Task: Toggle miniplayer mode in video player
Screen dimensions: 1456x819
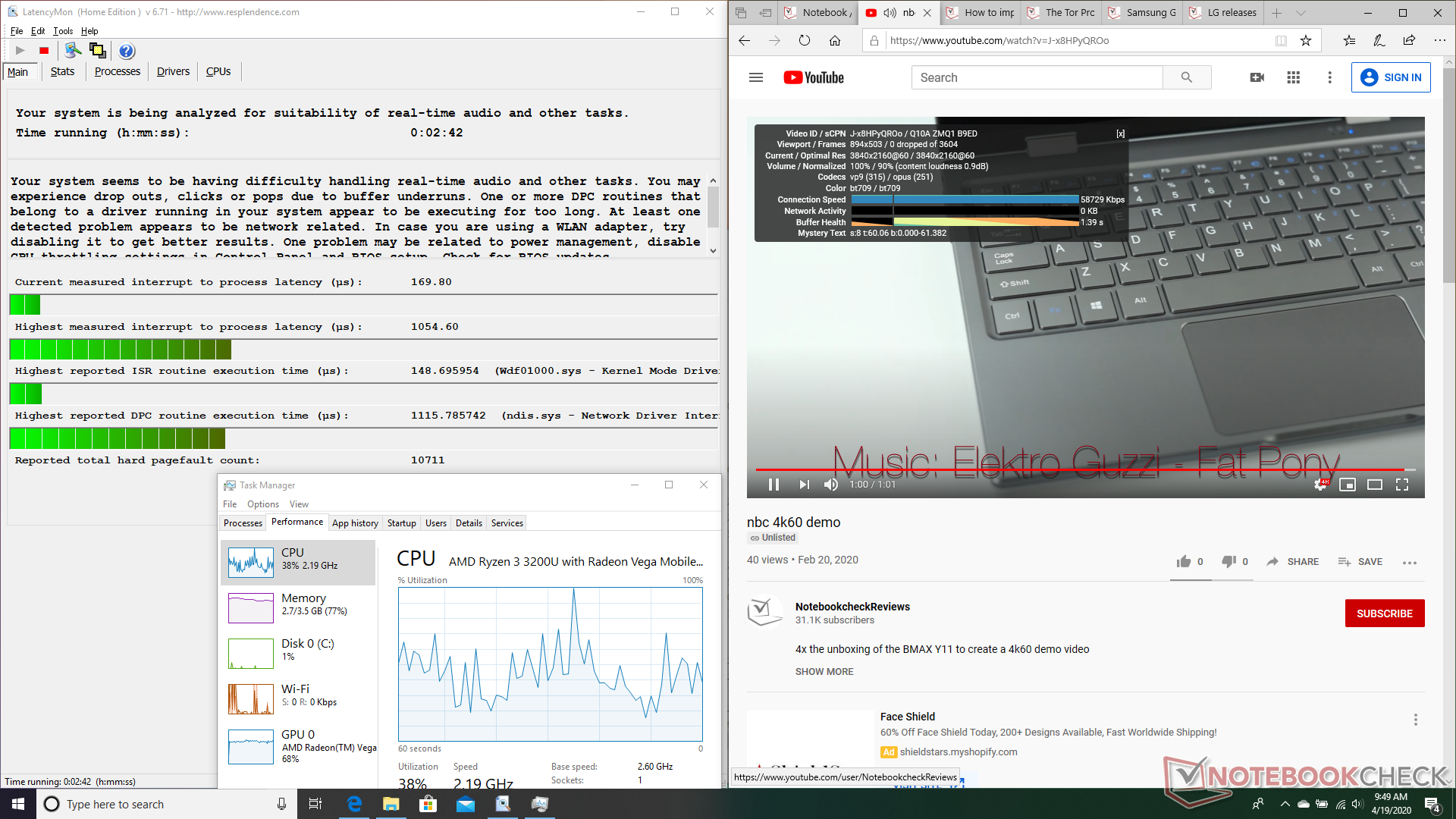Action: point(1348,485)
